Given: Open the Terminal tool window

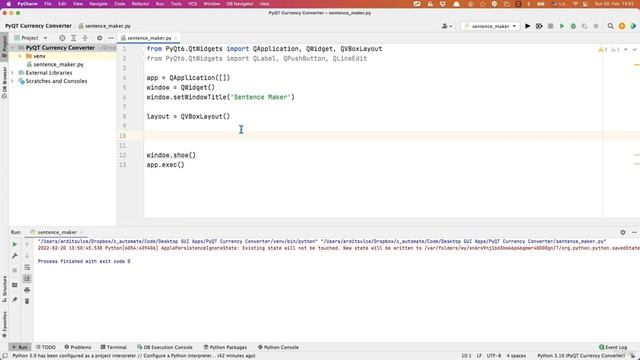Looking at the screenshot, I should (x=113, y=347).
